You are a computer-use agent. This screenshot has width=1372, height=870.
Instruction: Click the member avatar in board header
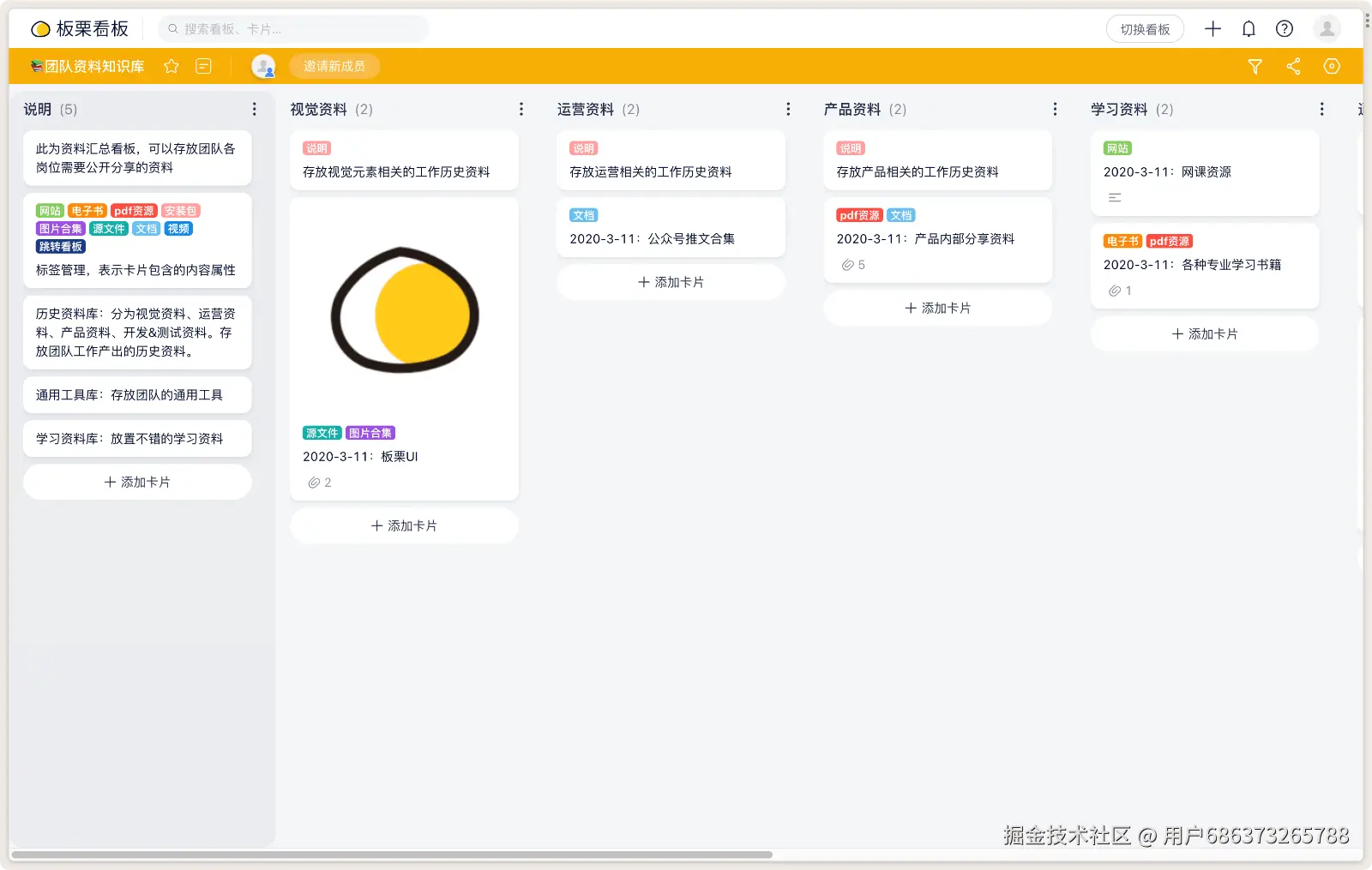click(x=263, y=66)
